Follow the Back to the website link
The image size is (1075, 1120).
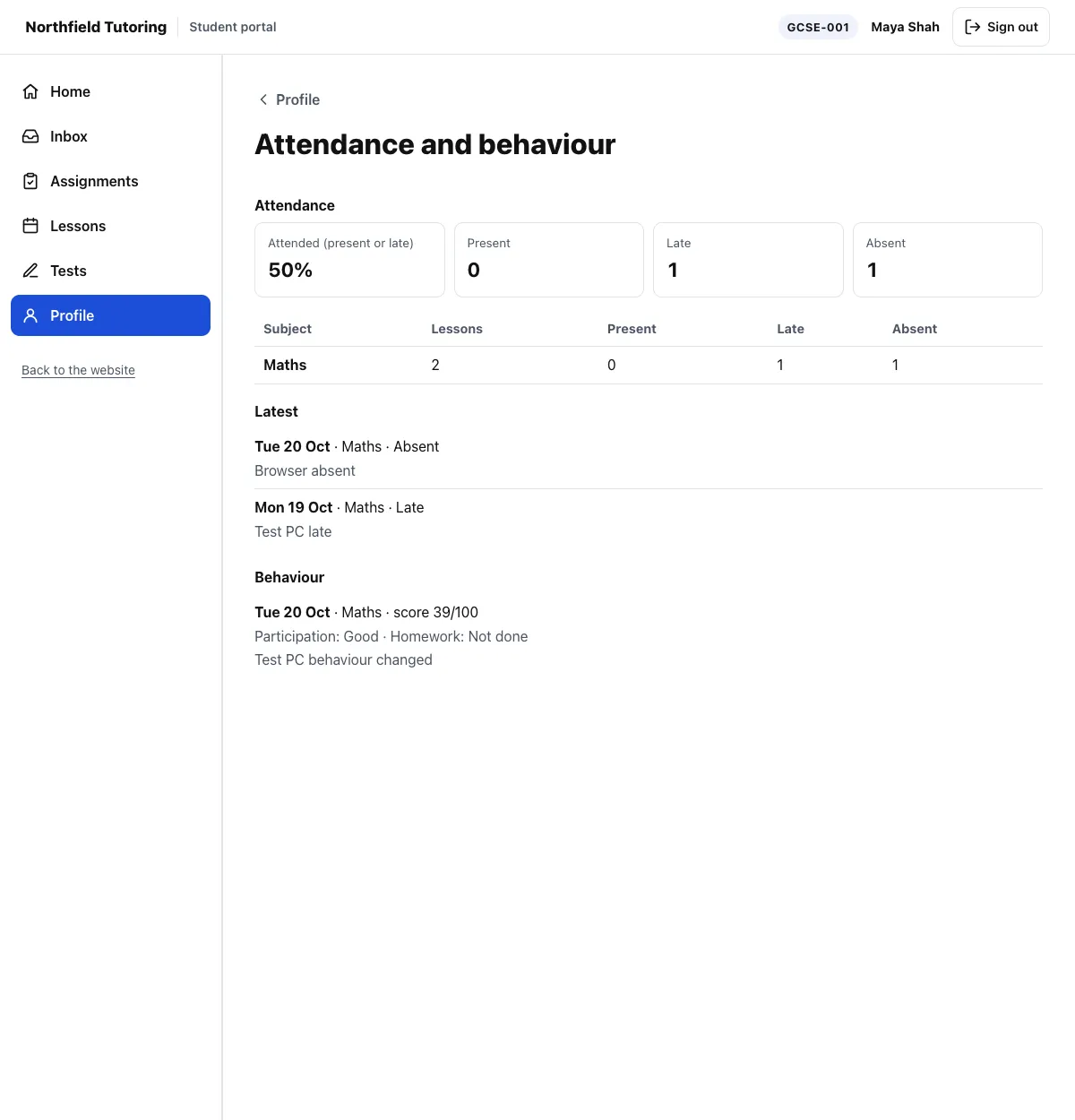pos(78,370)
